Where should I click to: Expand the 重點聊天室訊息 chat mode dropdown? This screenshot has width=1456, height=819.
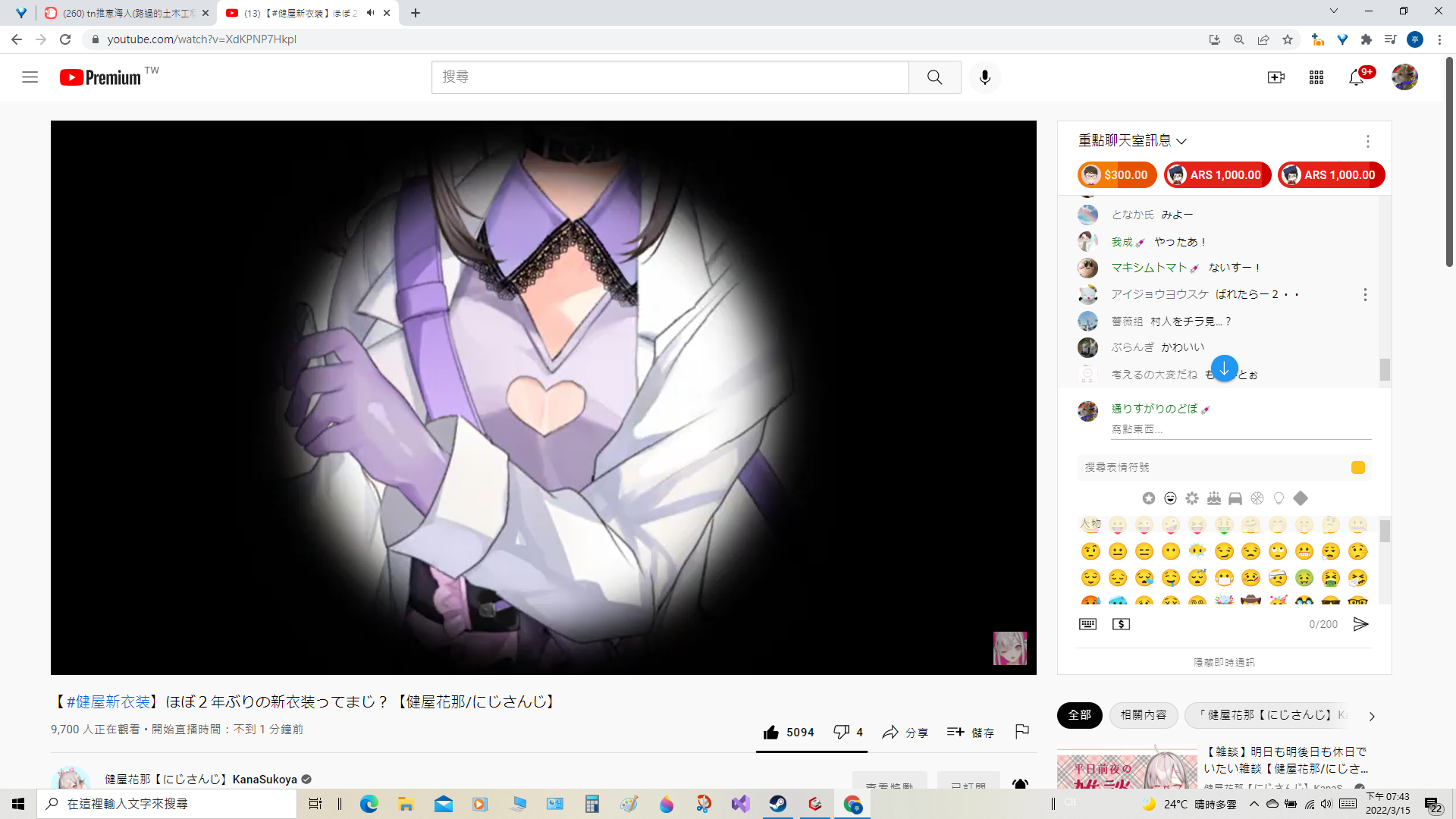(x=1132, y=141)
